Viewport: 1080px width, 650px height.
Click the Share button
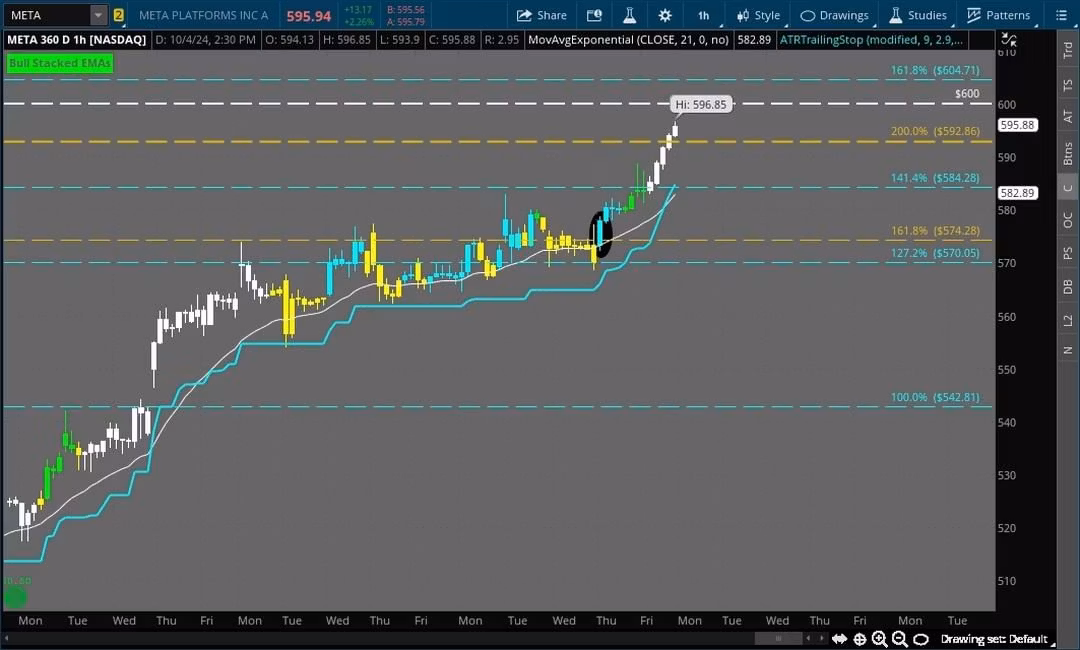click(x=541, y=15)
